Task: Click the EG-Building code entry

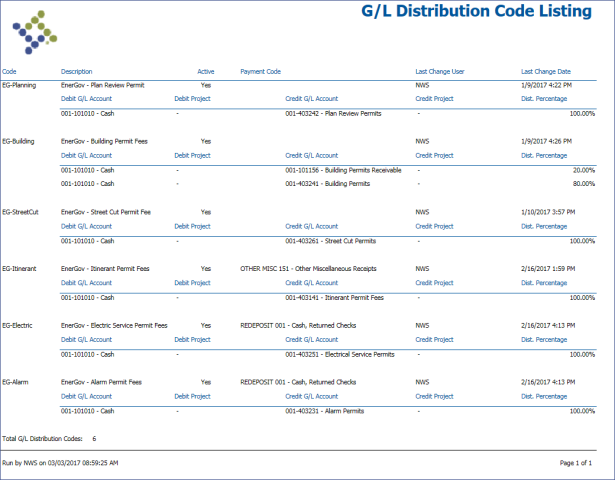Action: click(18, 141)
